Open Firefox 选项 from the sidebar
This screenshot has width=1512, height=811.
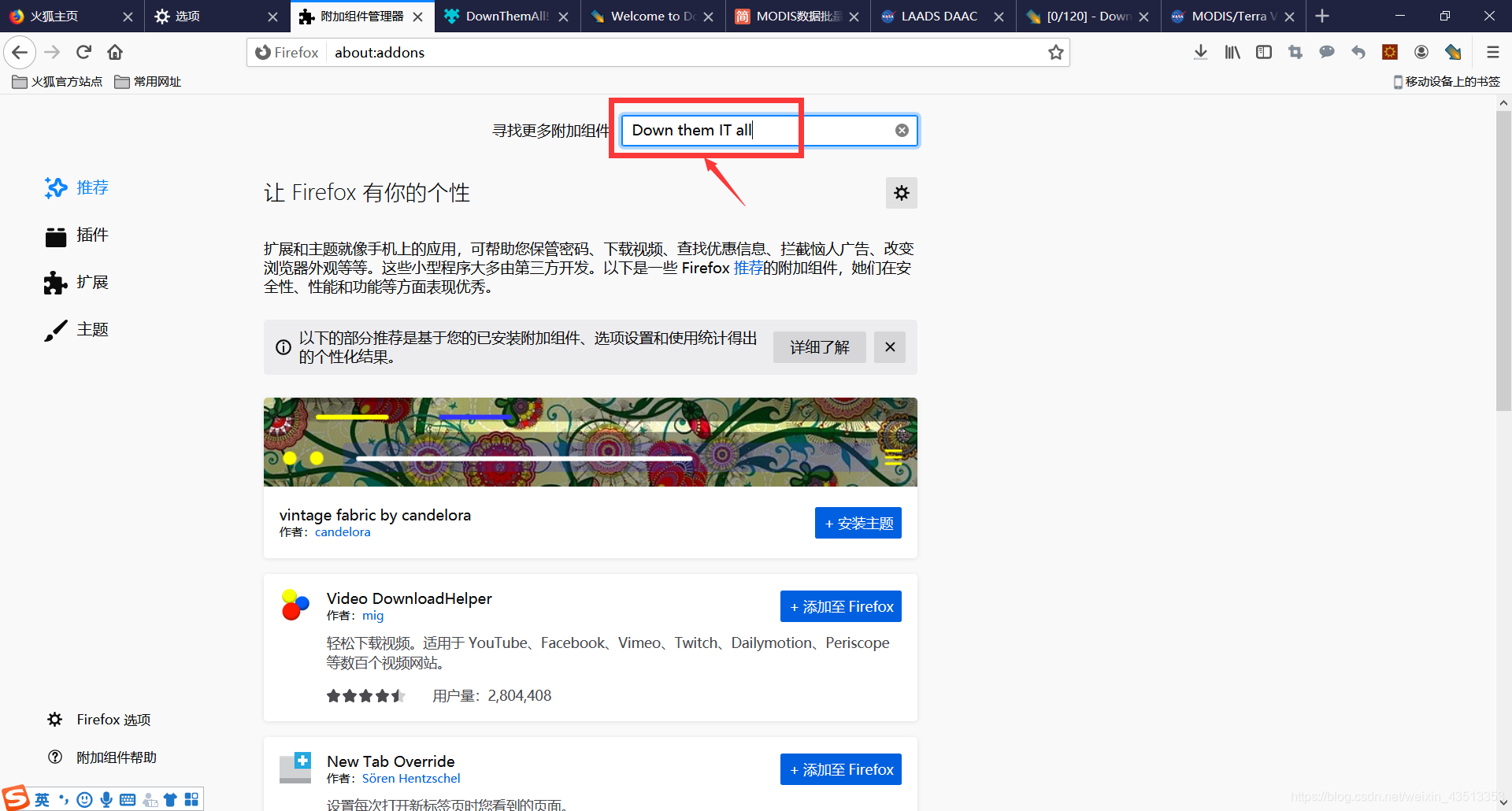[99, 720]
